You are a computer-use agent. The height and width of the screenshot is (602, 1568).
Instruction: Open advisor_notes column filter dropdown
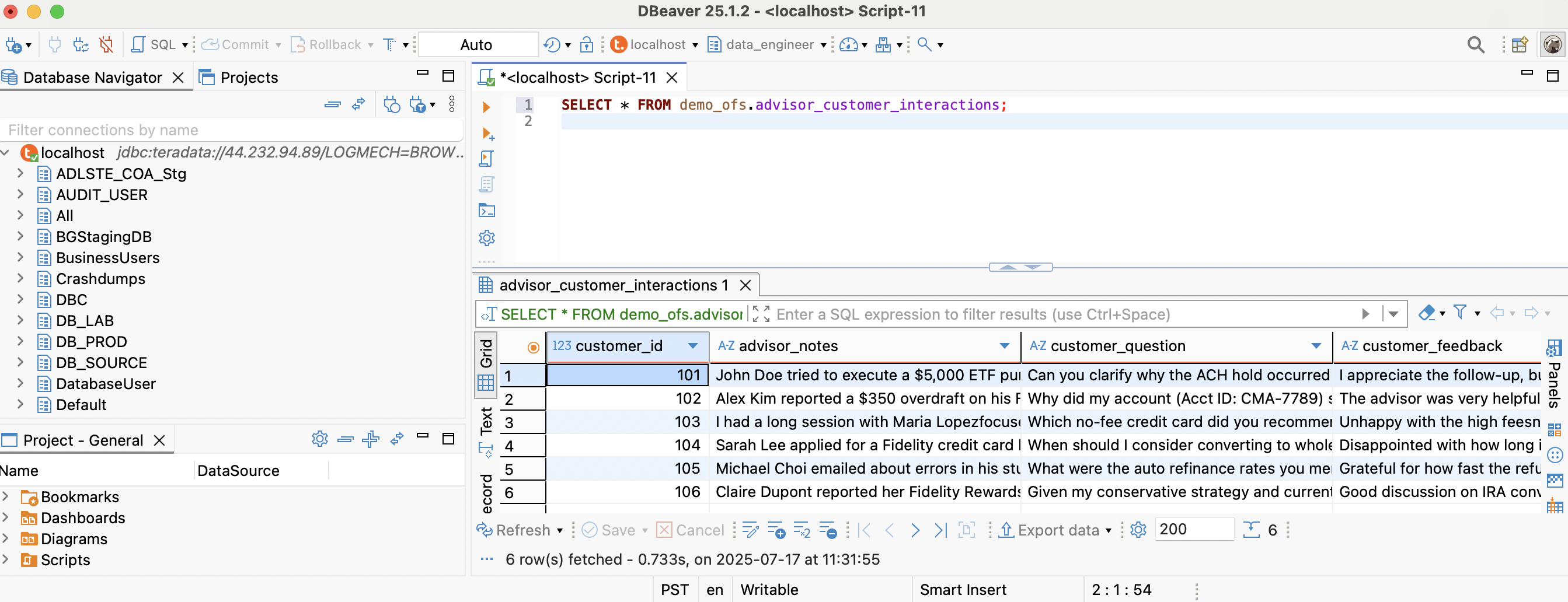(1004, 346)
